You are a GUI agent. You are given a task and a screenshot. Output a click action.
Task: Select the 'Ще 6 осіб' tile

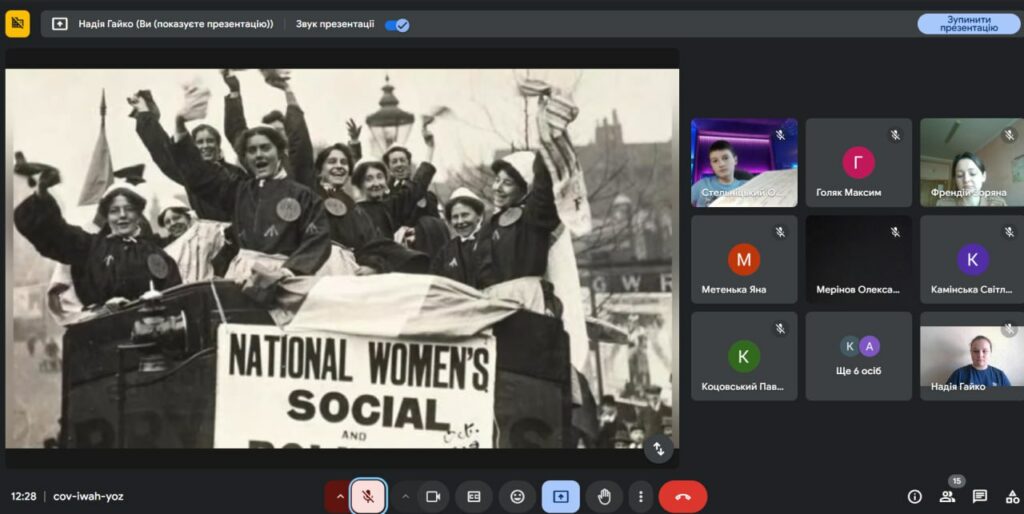[858, 356]
